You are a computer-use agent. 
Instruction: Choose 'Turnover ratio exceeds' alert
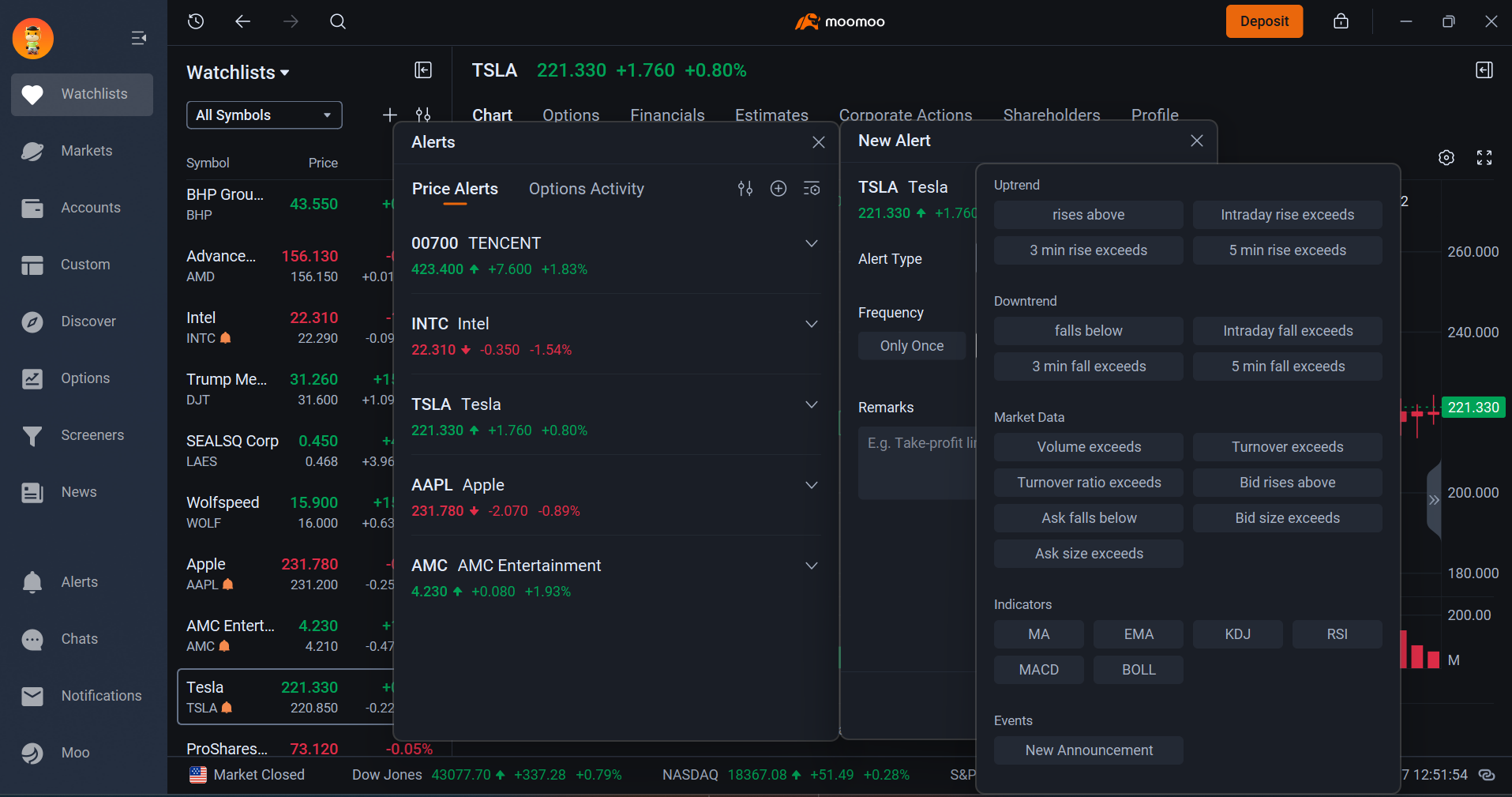tap(1088, 483)
